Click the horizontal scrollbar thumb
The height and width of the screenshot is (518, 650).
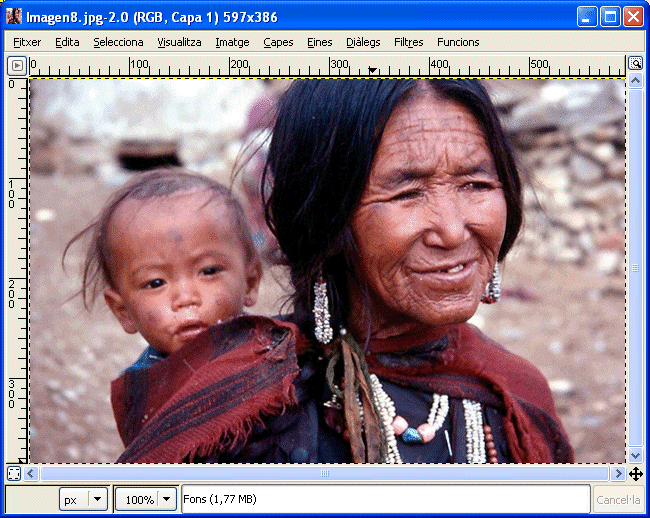click(x=325, y=473)
